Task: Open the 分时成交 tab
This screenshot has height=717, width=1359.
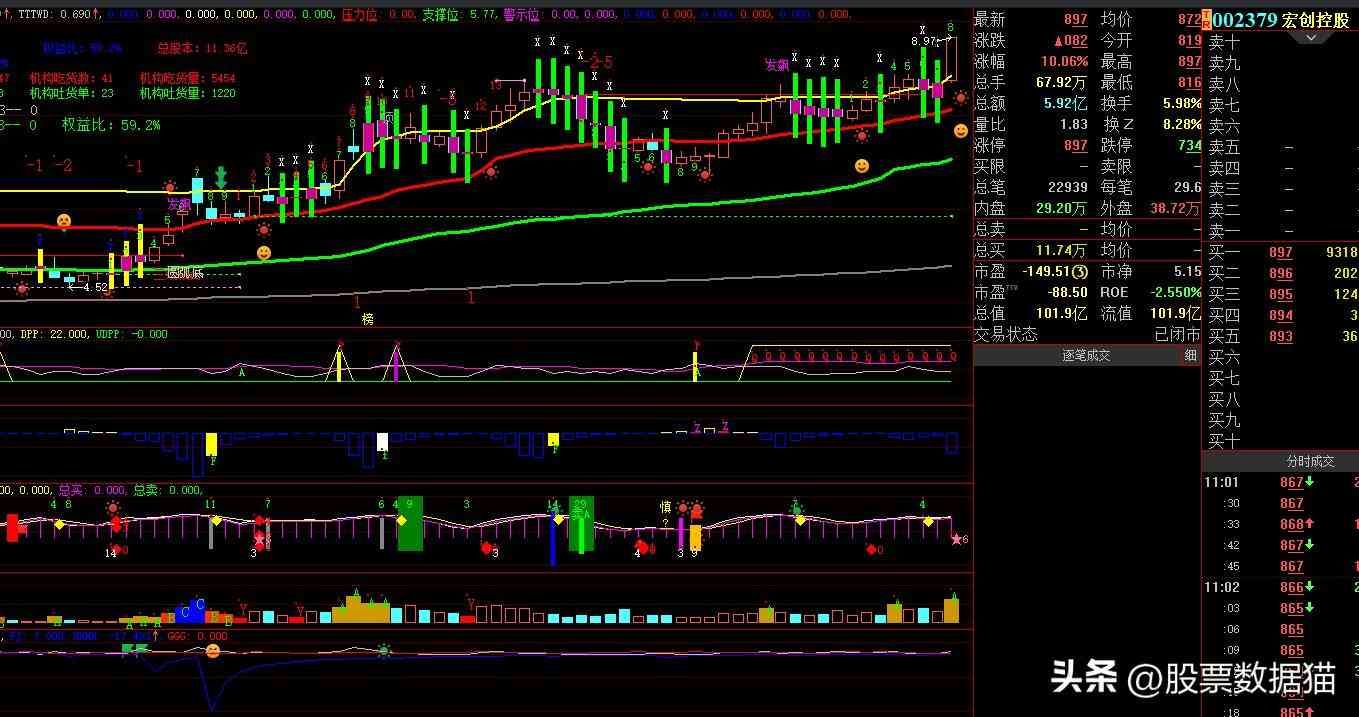Action: coord(1309,461)
